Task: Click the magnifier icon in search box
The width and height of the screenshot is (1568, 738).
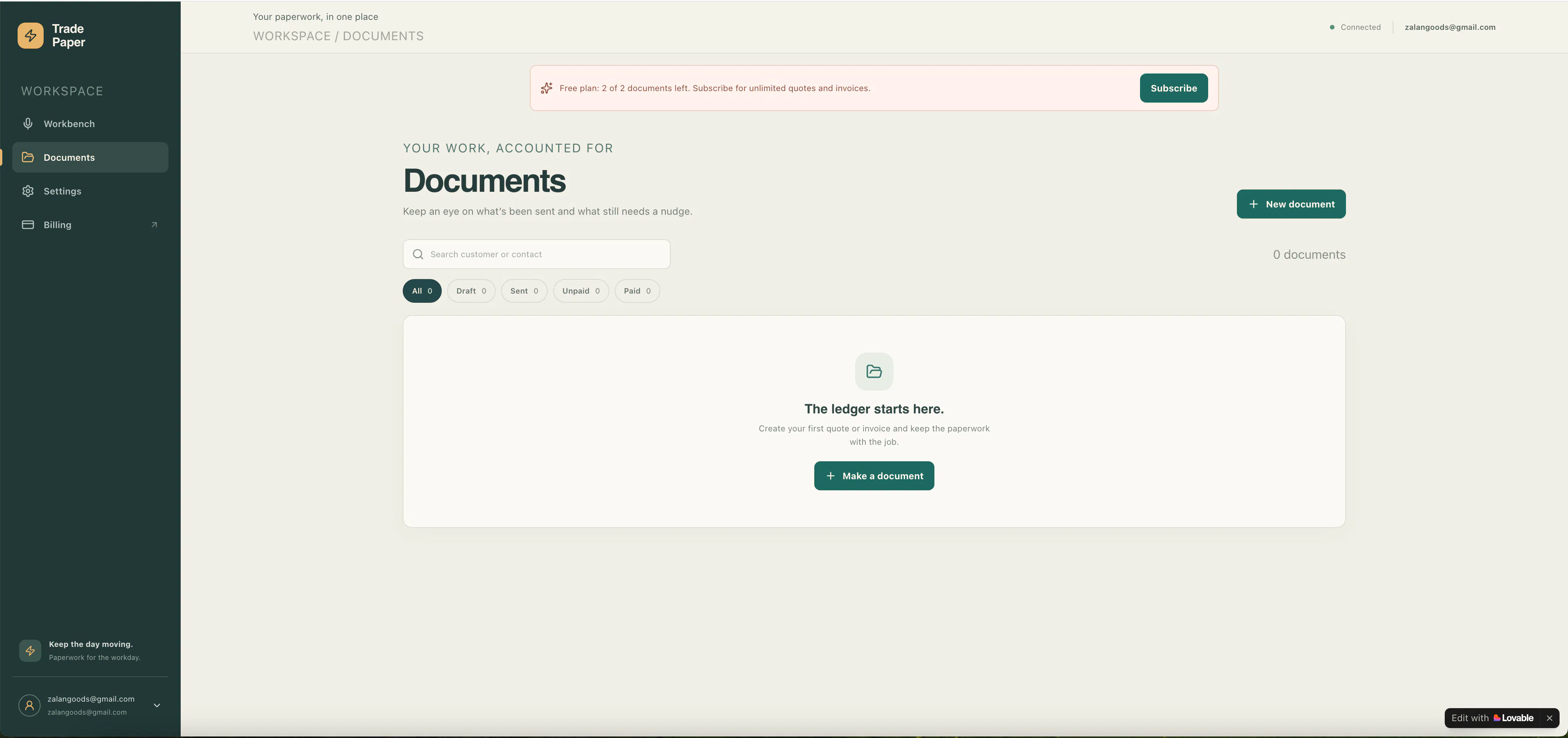Action: click(x=418, y=254)
